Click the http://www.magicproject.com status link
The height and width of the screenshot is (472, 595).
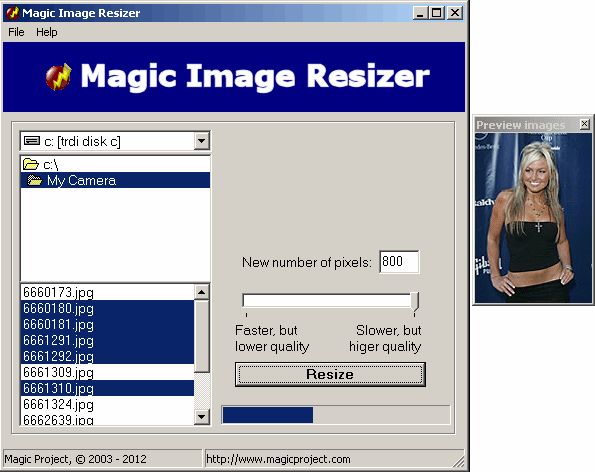point(278,459)
